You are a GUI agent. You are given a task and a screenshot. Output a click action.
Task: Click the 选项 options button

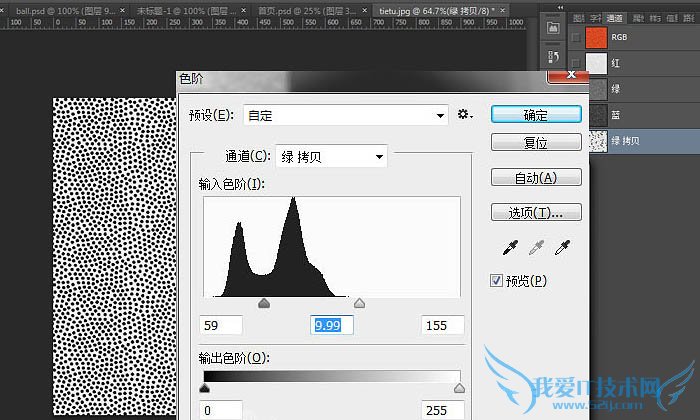pyautogui.click(x=535, y=212)
